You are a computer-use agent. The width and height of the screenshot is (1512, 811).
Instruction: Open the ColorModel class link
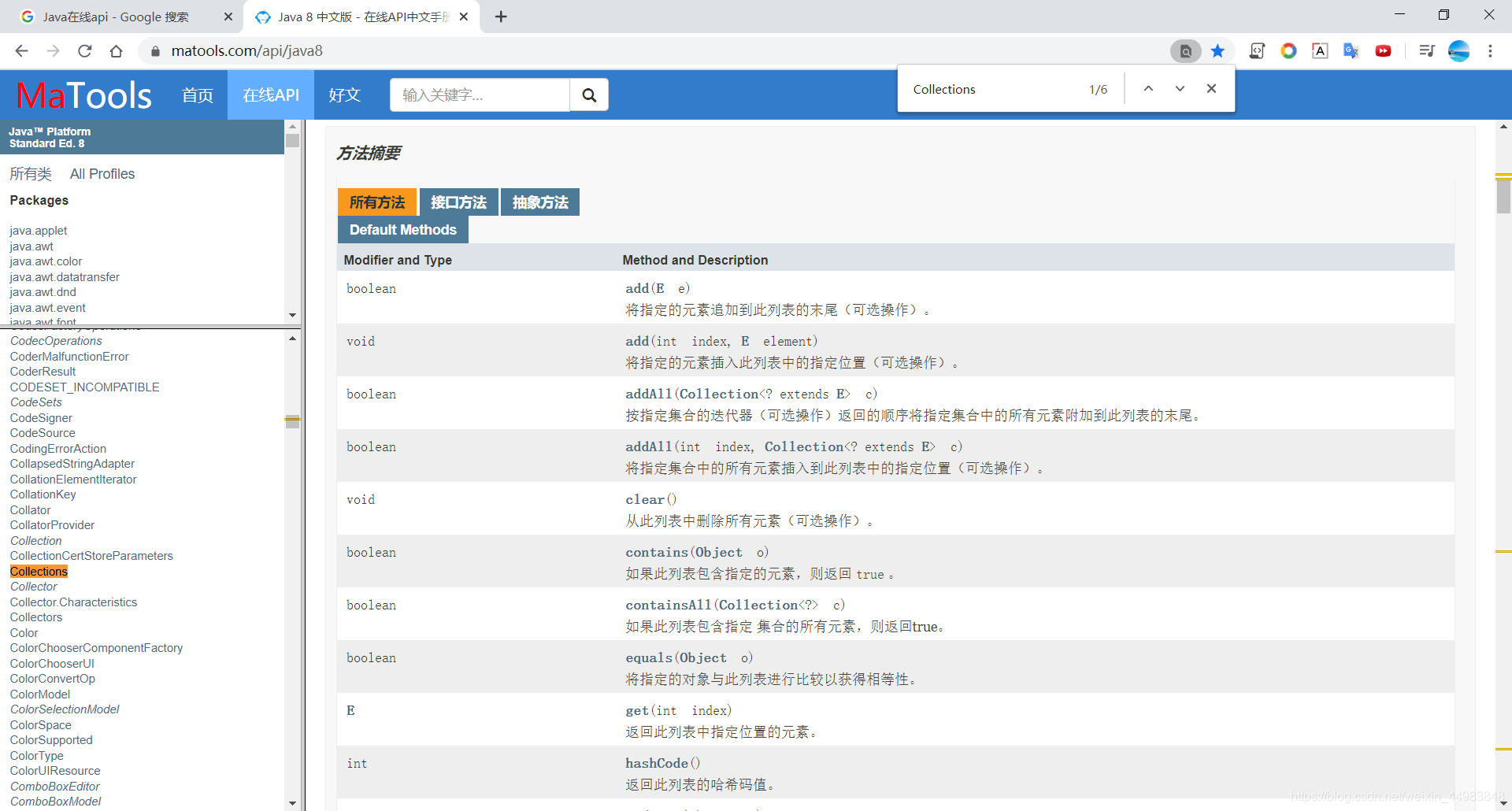click(40, 694)
